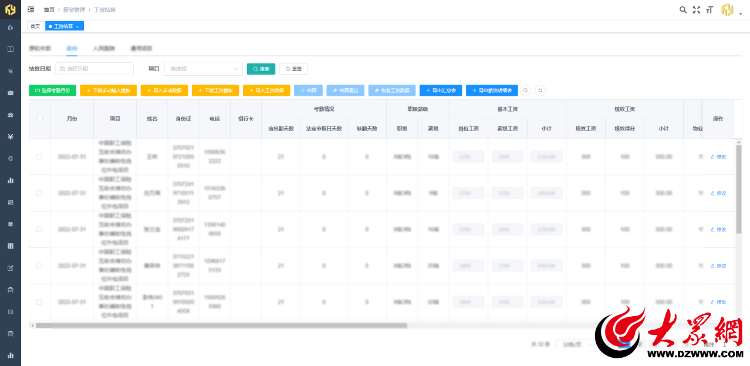Expand the avatar dropdown arrow
This screenshot has height=366, width=750.
coord(741,13)
